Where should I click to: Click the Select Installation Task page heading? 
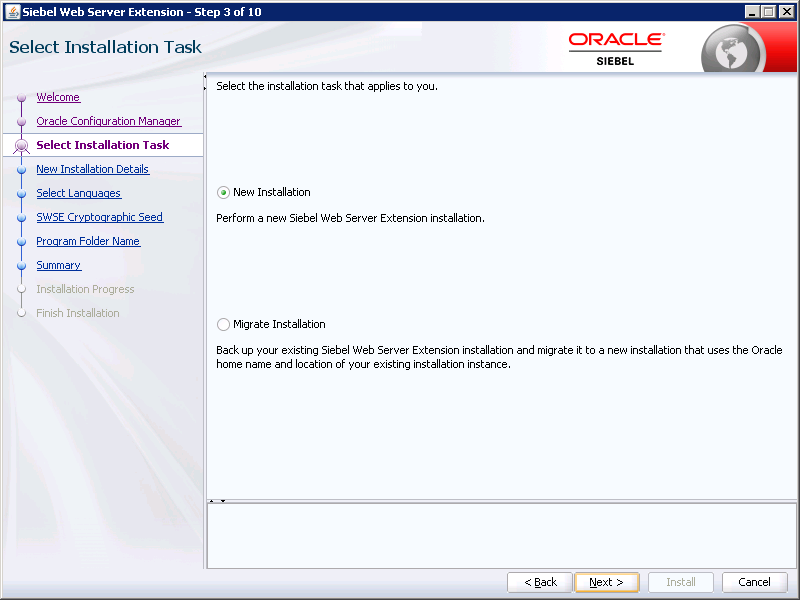[106, 47]
